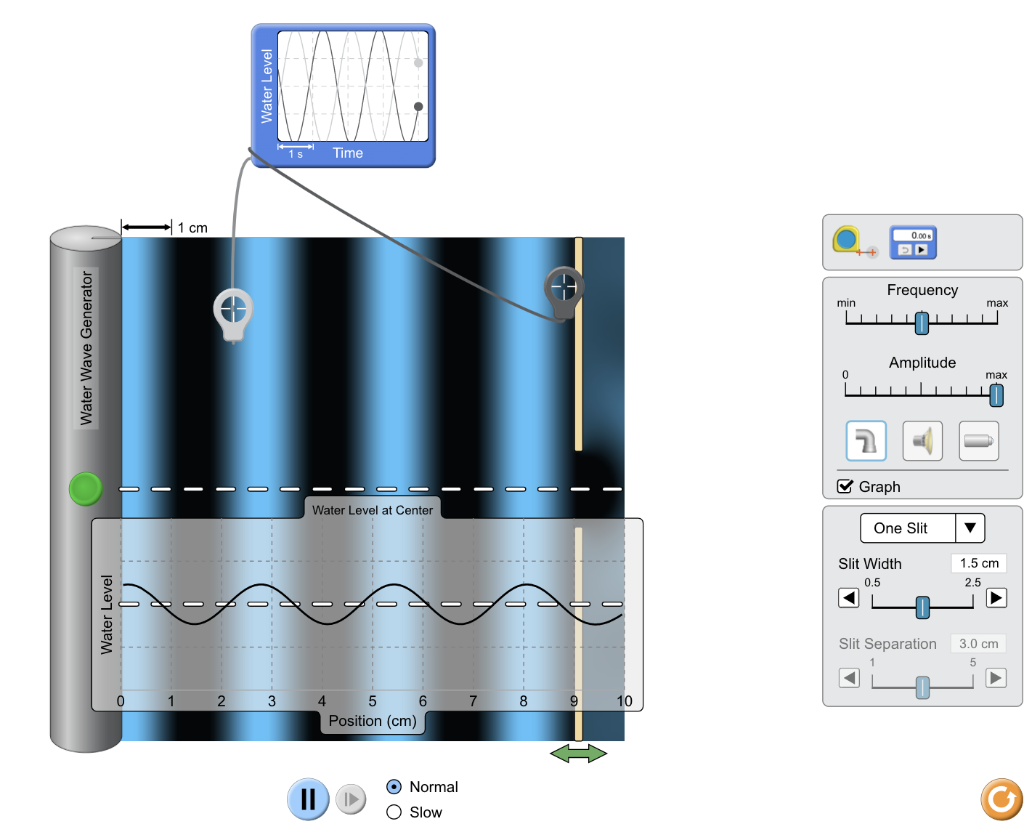Click the left stepper to decrease Slit Width
This screenshot has width=1024, height=840.
(x=849, y=598)
